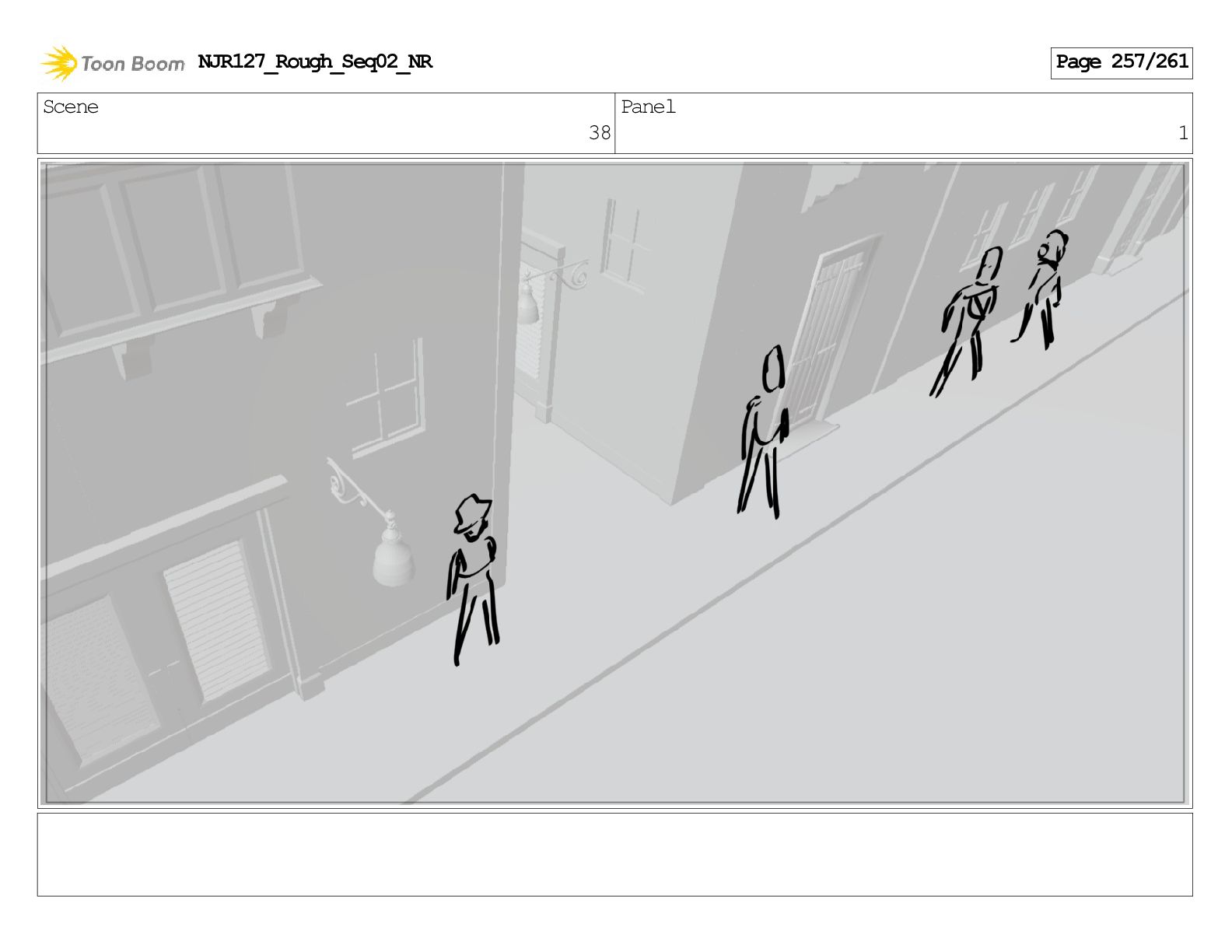Click the Panel label
This screenshot has height=952, width=1232.
648,107
